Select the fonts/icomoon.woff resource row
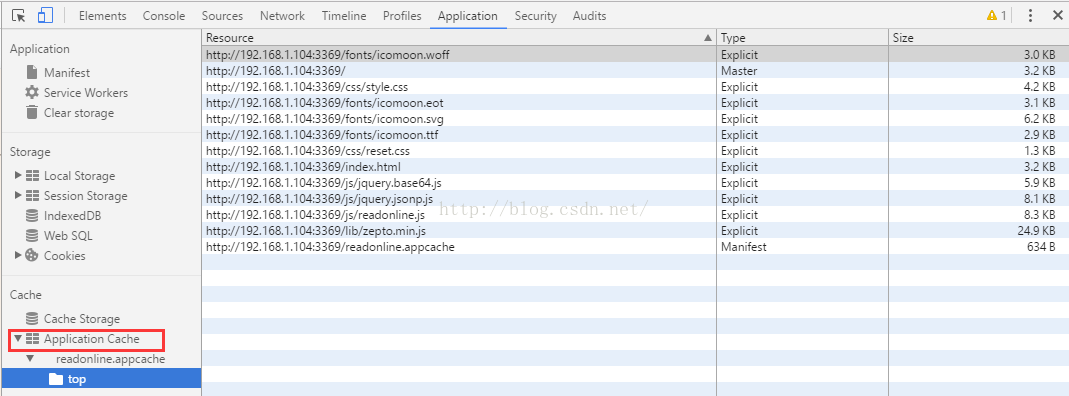Image resolution: width=1069 pixels, height=396 pixels. click(635, 55)
